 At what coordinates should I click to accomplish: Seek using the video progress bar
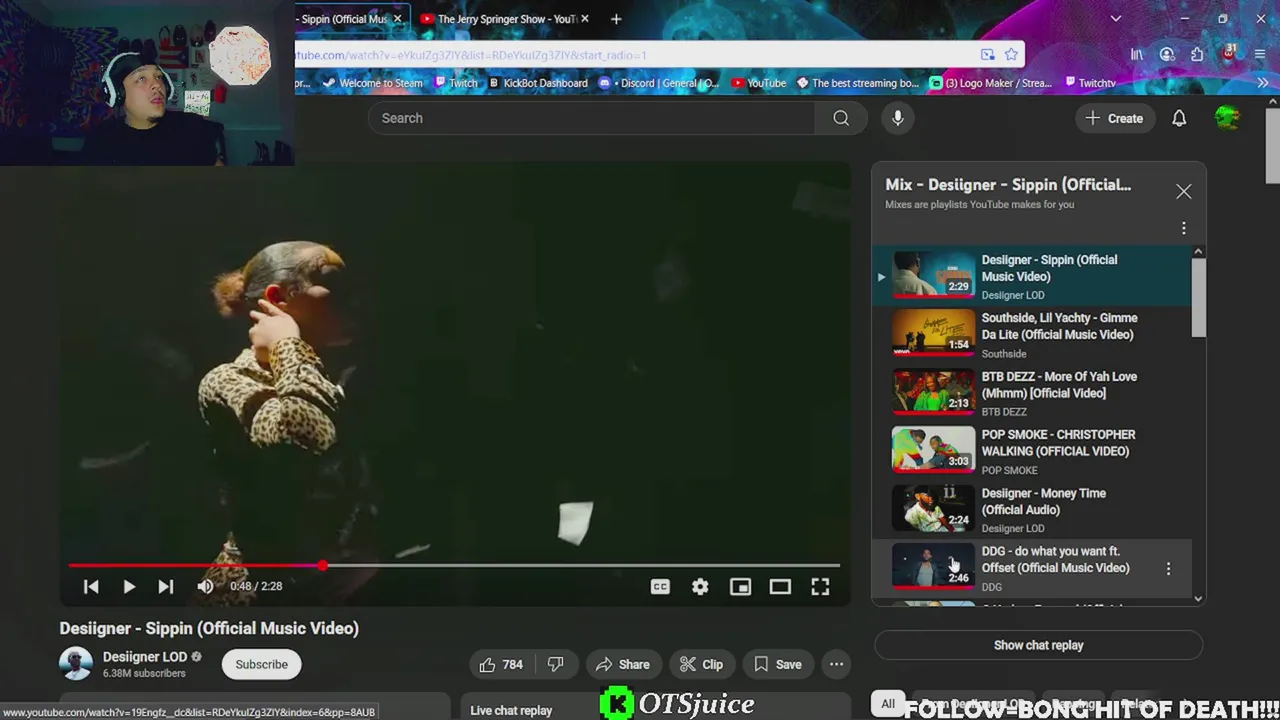[455, 566]
